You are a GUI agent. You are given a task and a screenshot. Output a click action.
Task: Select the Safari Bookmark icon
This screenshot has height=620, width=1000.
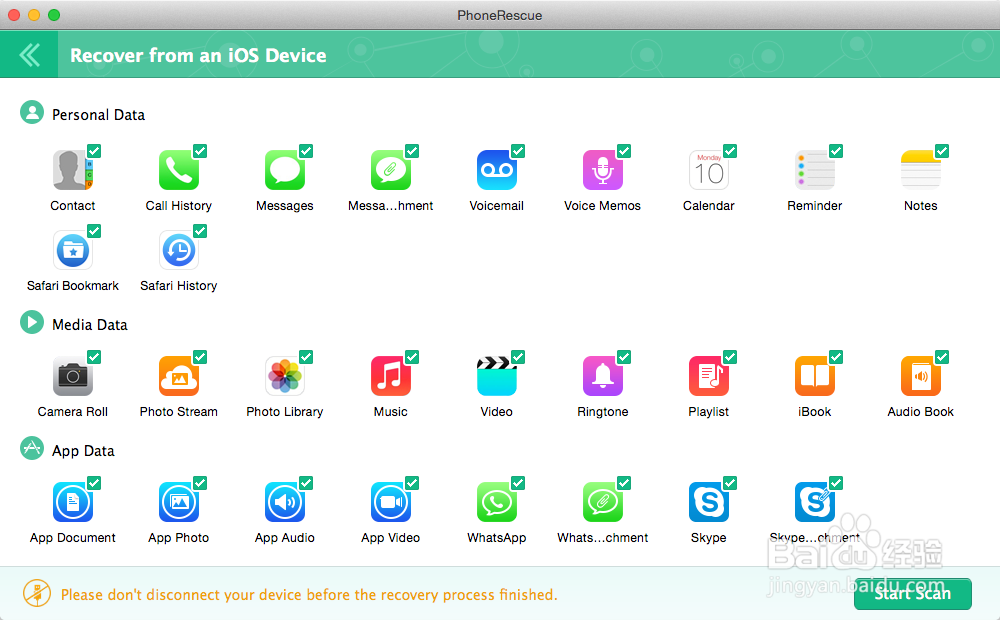(73, 250)
